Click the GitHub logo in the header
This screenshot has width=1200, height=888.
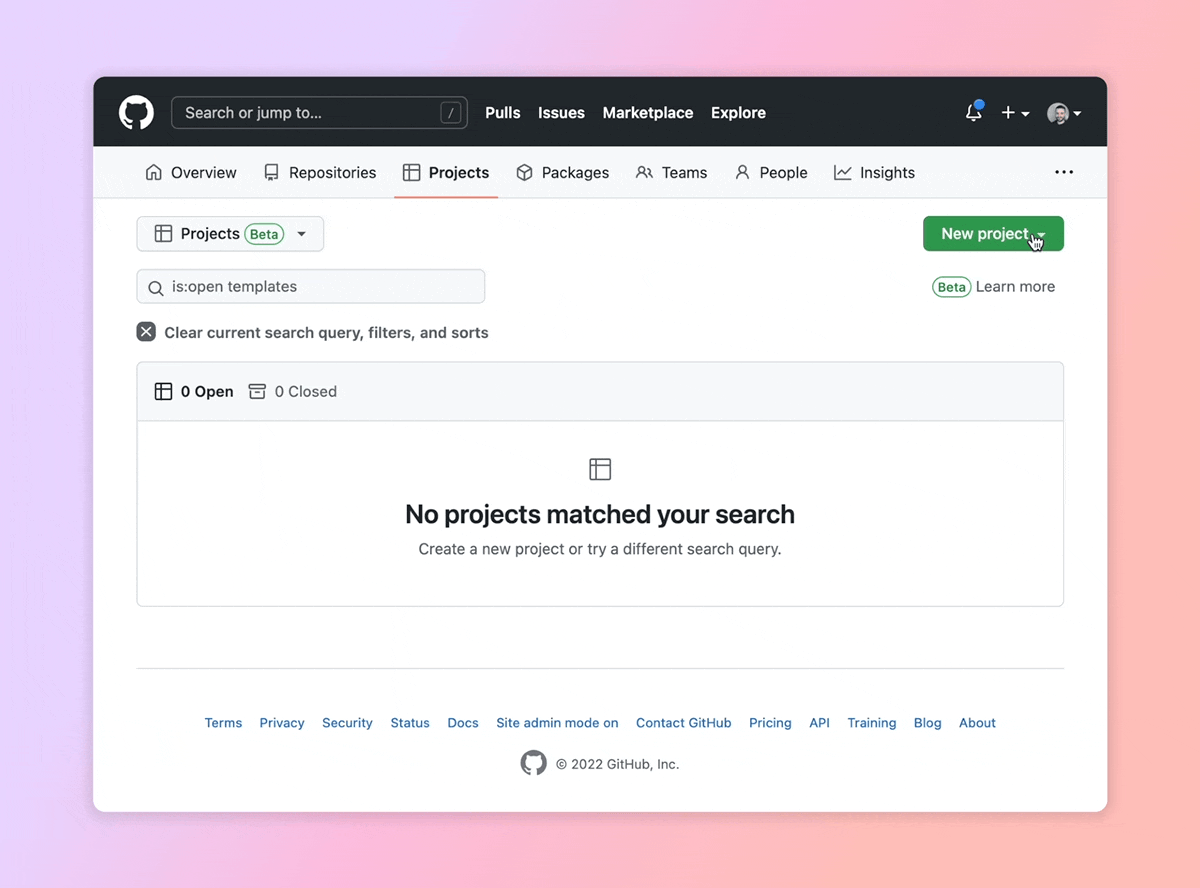[135, 112]
